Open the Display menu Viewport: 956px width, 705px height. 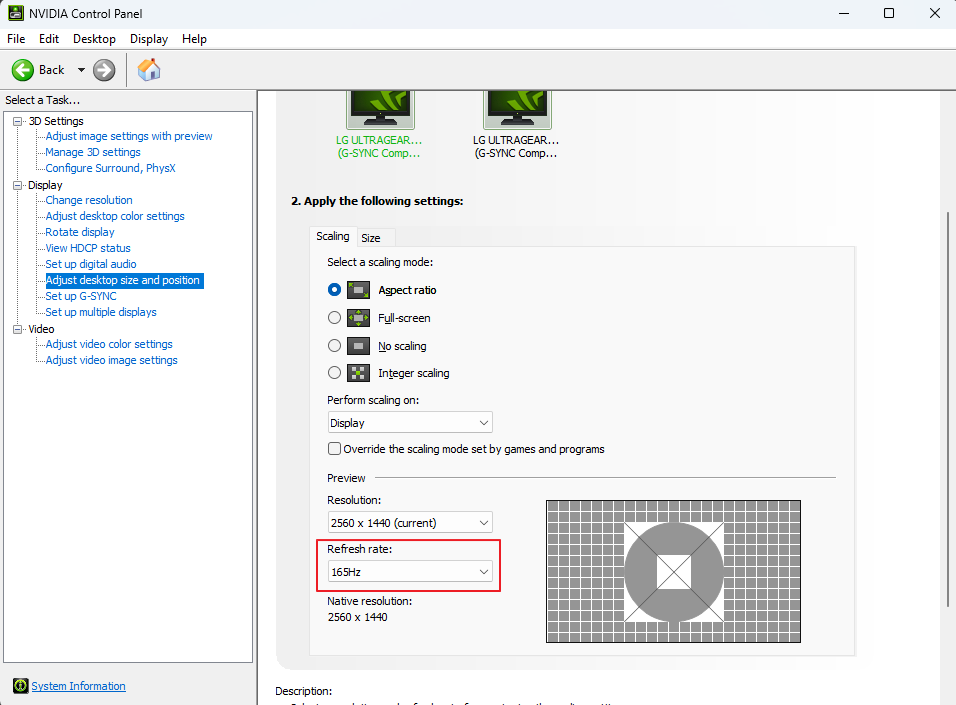149,39
